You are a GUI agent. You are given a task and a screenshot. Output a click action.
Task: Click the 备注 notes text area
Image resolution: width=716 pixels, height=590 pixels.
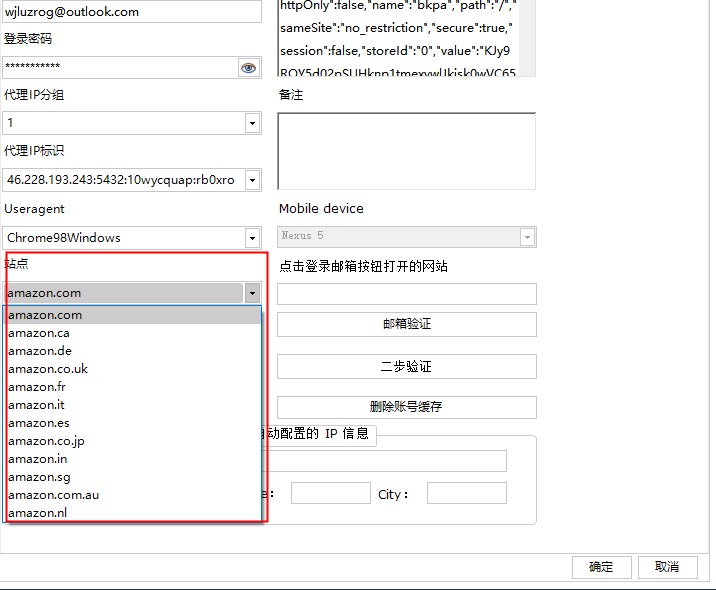406,151
